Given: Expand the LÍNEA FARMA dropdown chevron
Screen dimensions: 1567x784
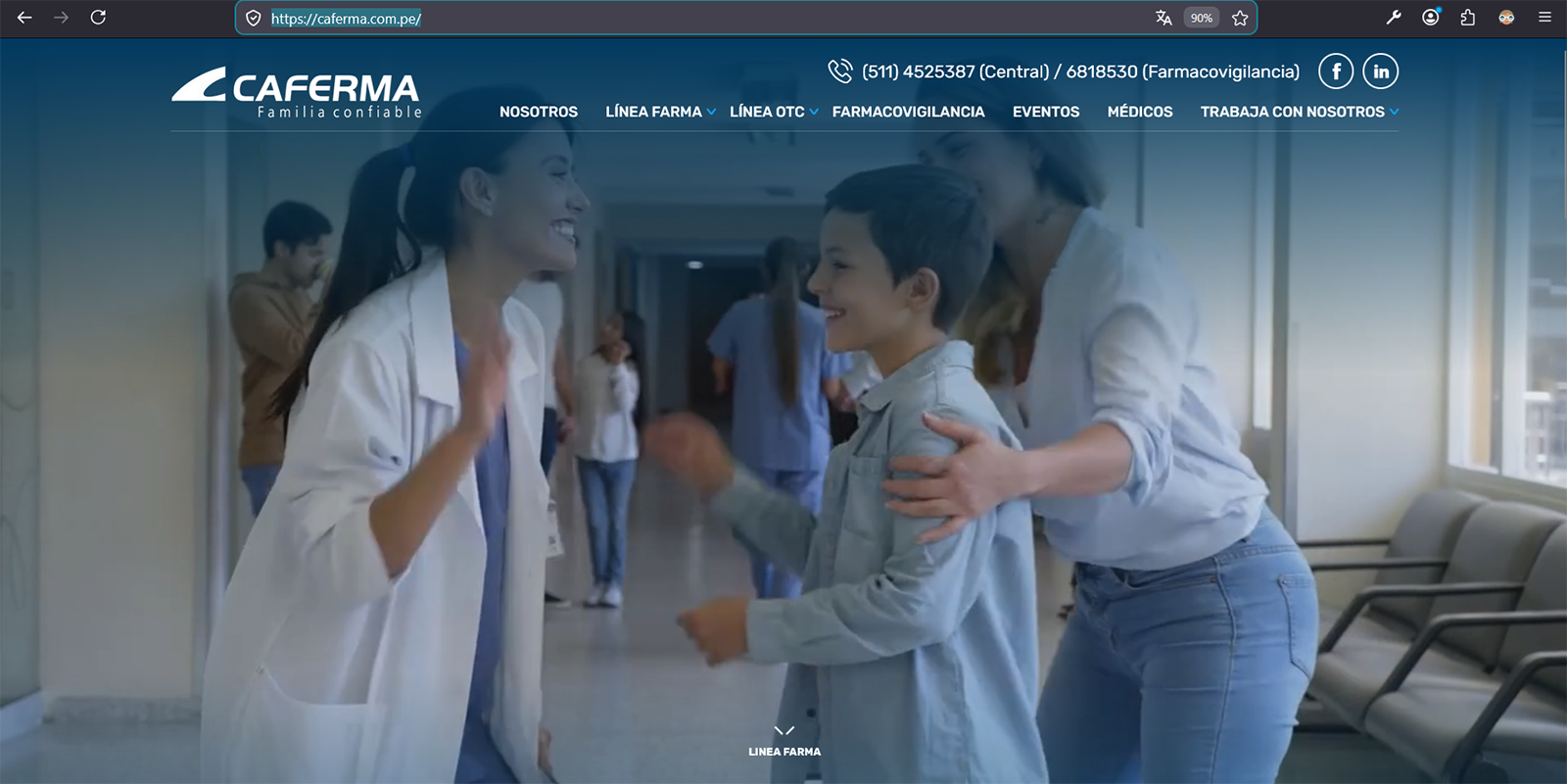Looking at the screenshot, I should 711,113.
